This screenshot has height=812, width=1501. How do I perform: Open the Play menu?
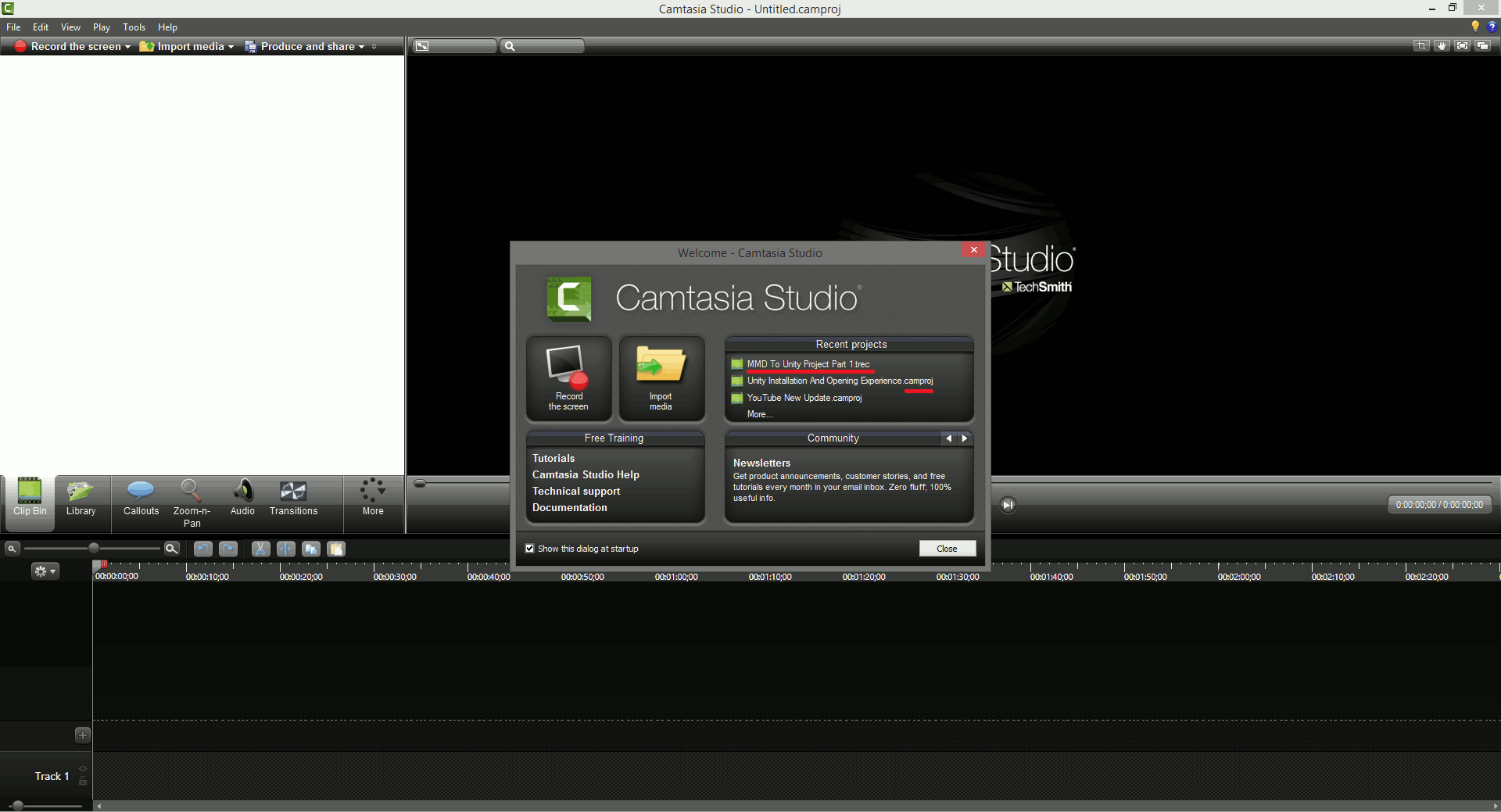point(102,27)
